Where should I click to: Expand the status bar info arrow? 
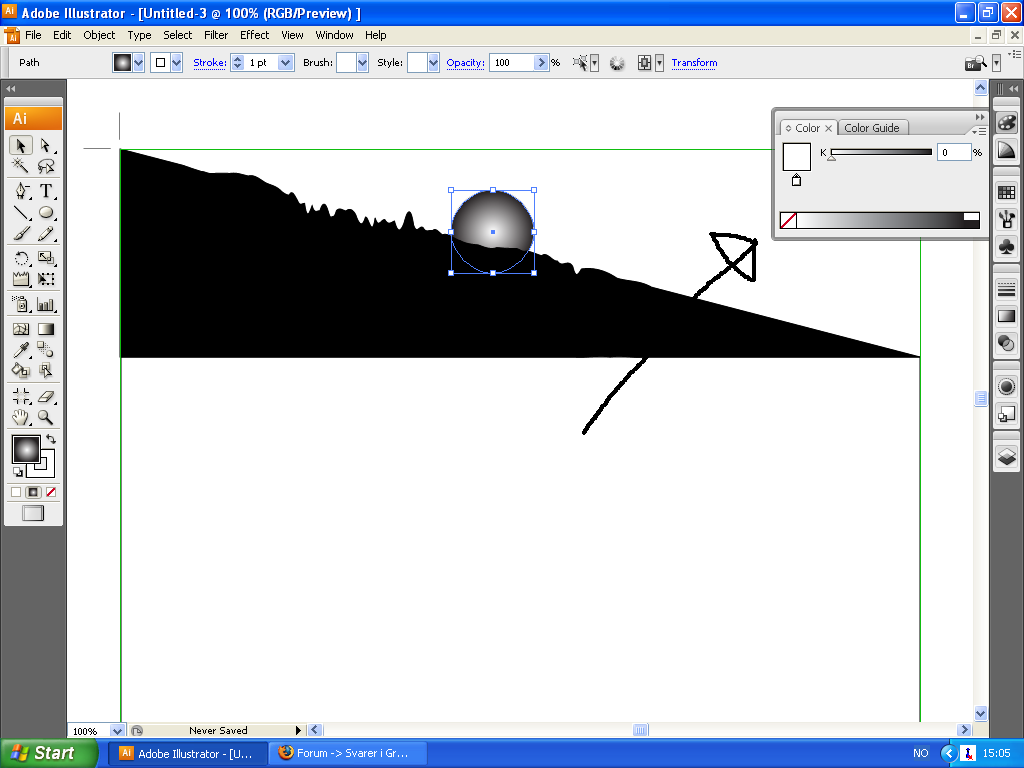pyautogui.click(x=298, y=730)
